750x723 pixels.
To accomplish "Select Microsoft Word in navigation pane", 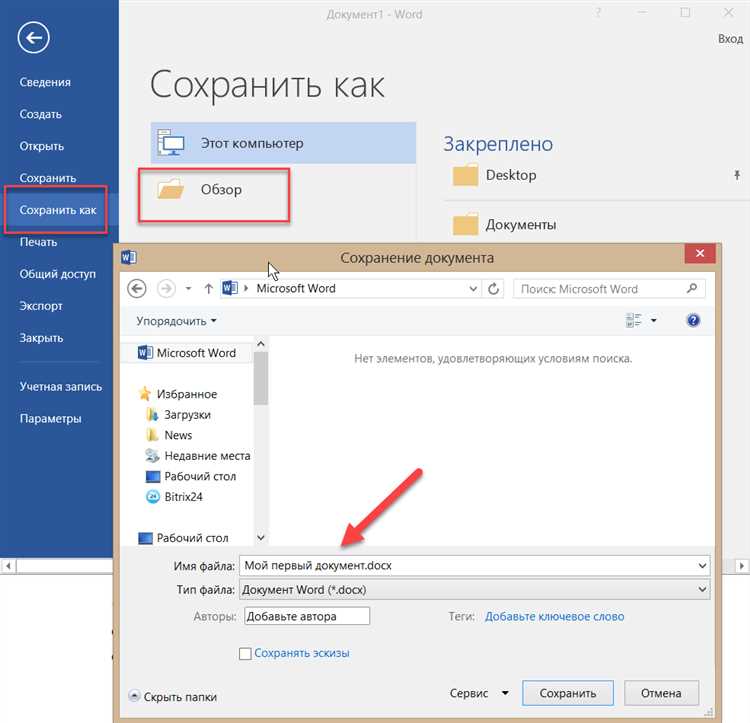I will coord(187,353).
